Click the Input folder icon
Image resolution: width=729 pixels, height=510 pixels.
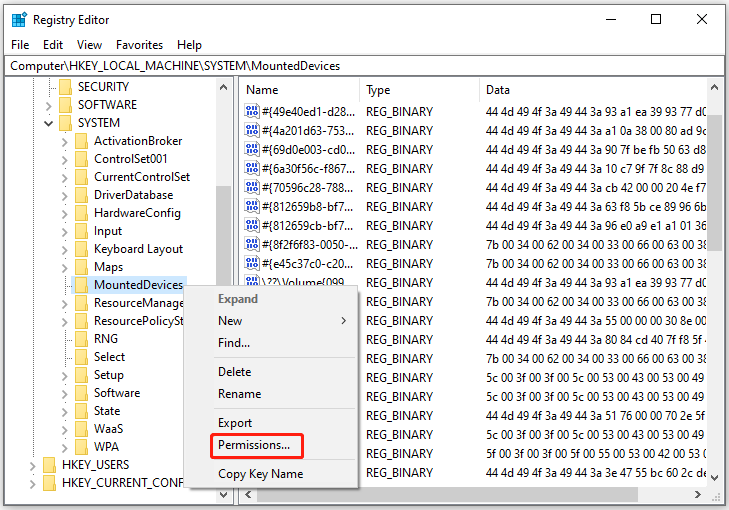point(81,231)
